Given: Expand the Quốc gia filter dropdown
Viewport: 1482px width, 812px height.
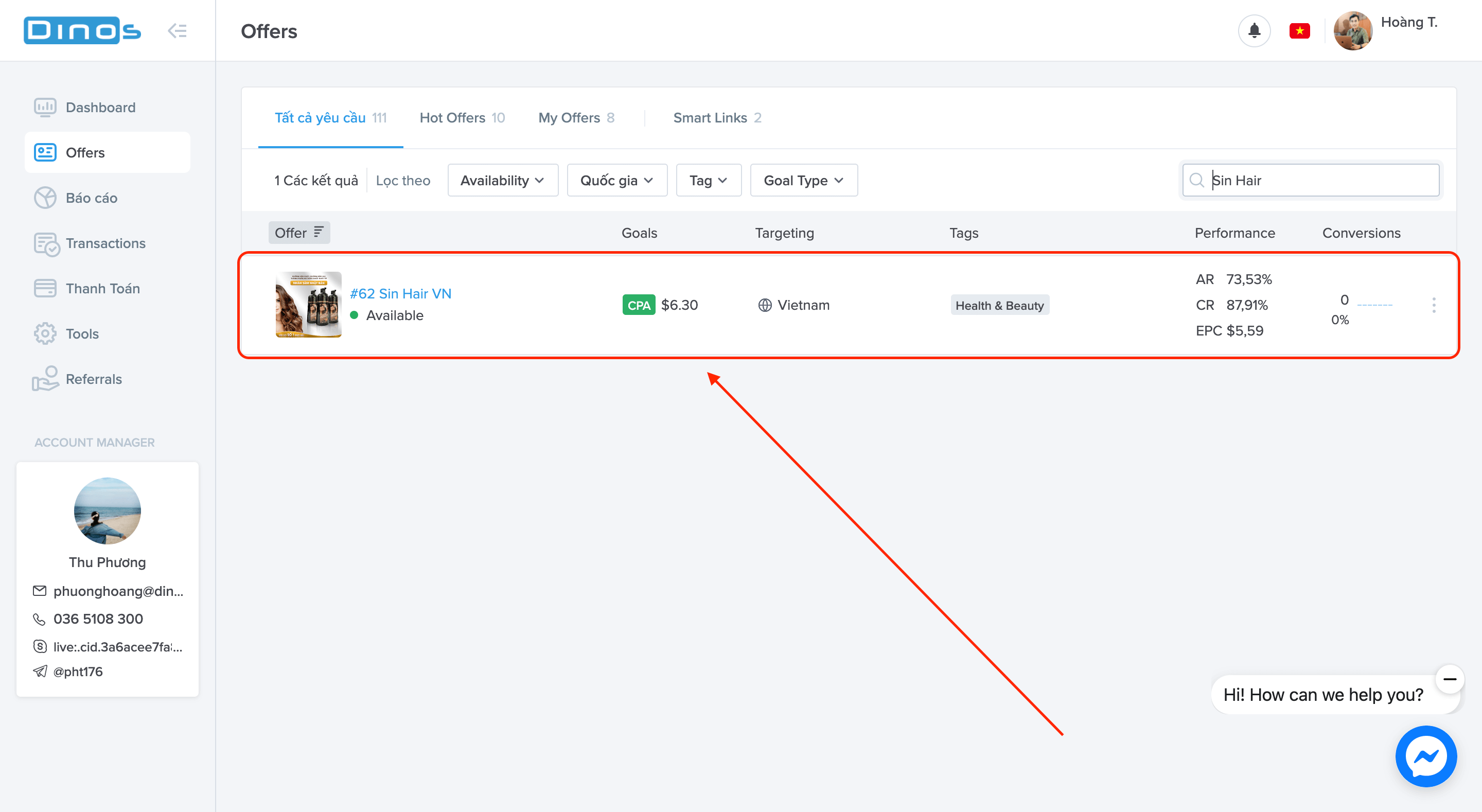Looking at the screenshot, I should pyautogui.click(x=617, y=180).
